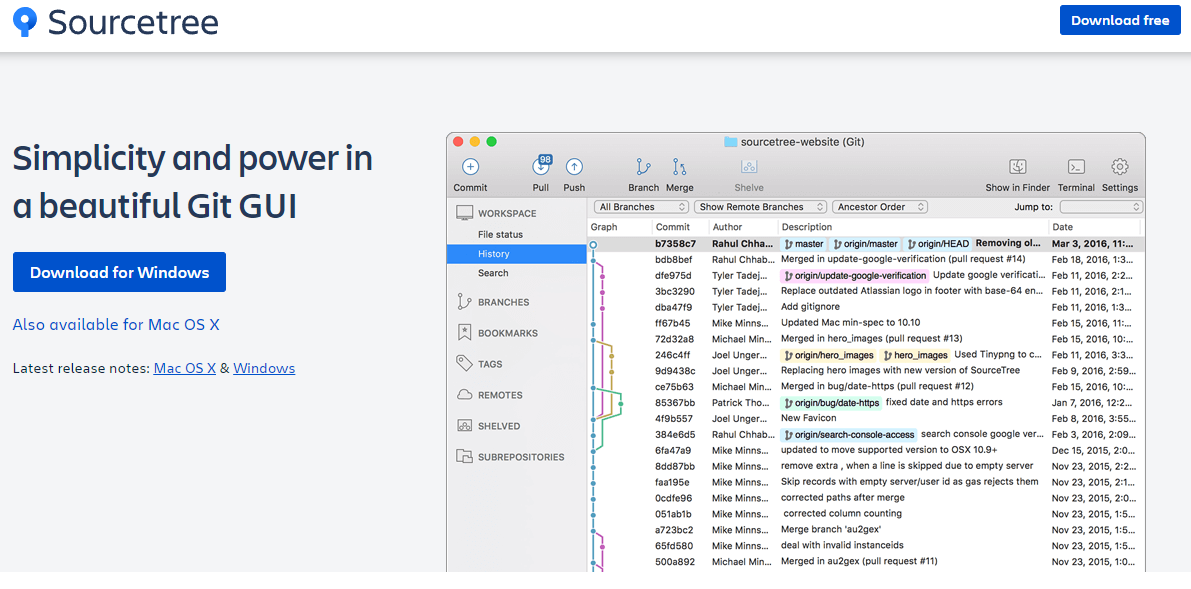Image resolution: width=1191 pixels, height=589 pixels.
Task: Click the Branch toolbar icon
Action: click(x=643, y=167)
